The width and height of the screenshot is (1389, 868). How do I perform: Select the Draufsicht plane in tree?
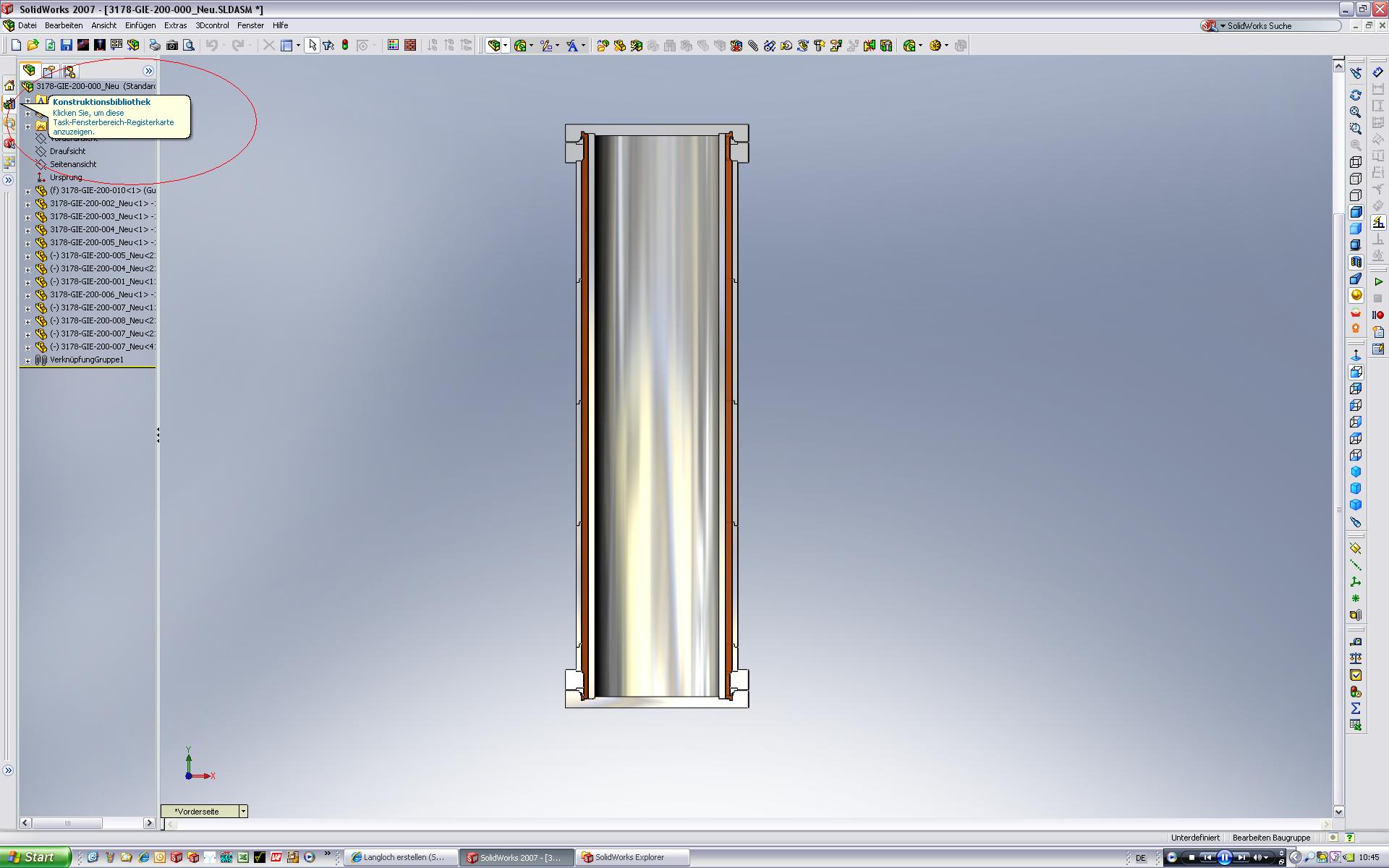pos(67,151)
